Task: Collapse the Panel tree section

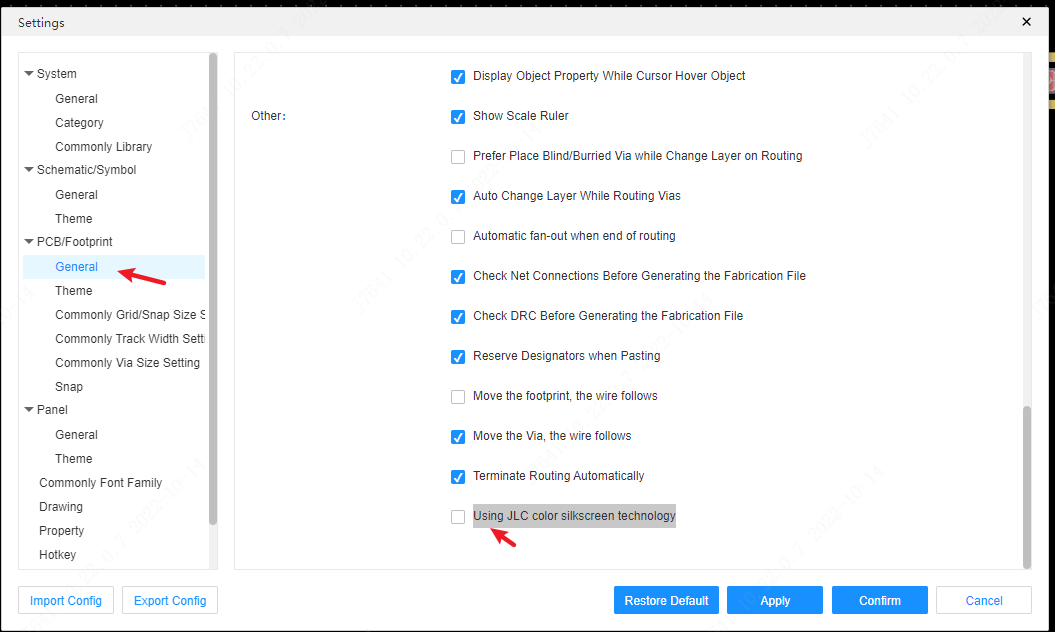Action: coord(29,410)
